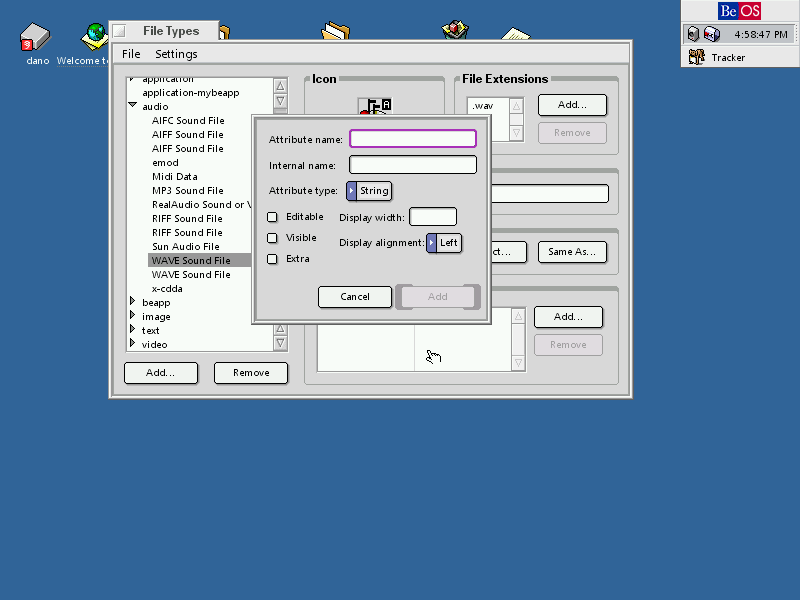Expand the video group
The height and width of the screenshot is (600, 800).
(x=133, y=343)
